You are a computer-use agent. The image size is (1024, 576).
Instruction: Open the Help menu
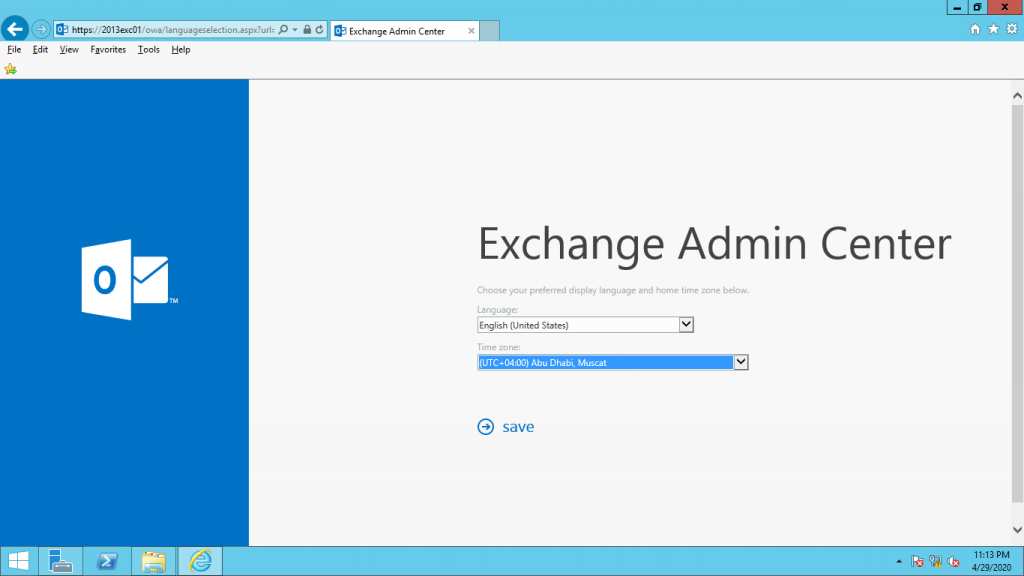pos(180,50)
